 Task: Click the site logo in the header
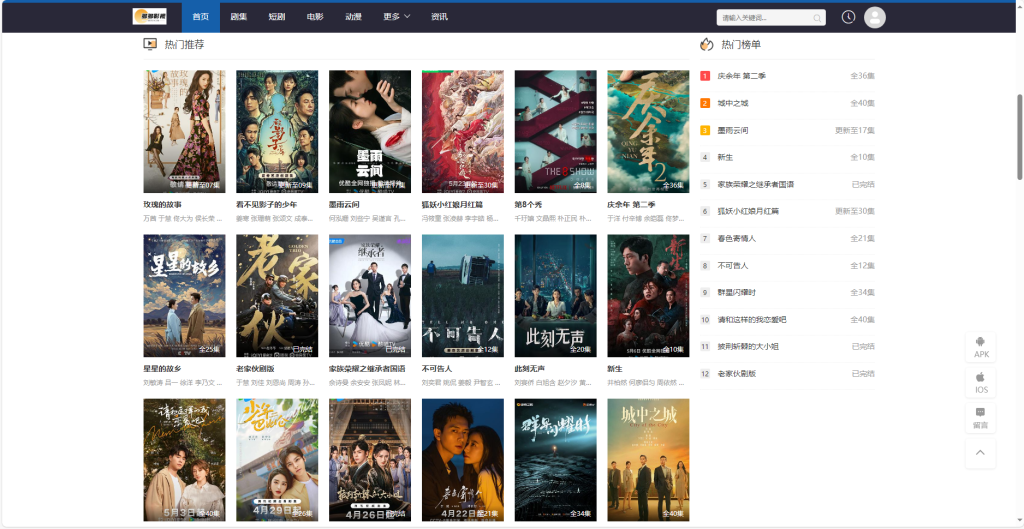tap(149, 17)
